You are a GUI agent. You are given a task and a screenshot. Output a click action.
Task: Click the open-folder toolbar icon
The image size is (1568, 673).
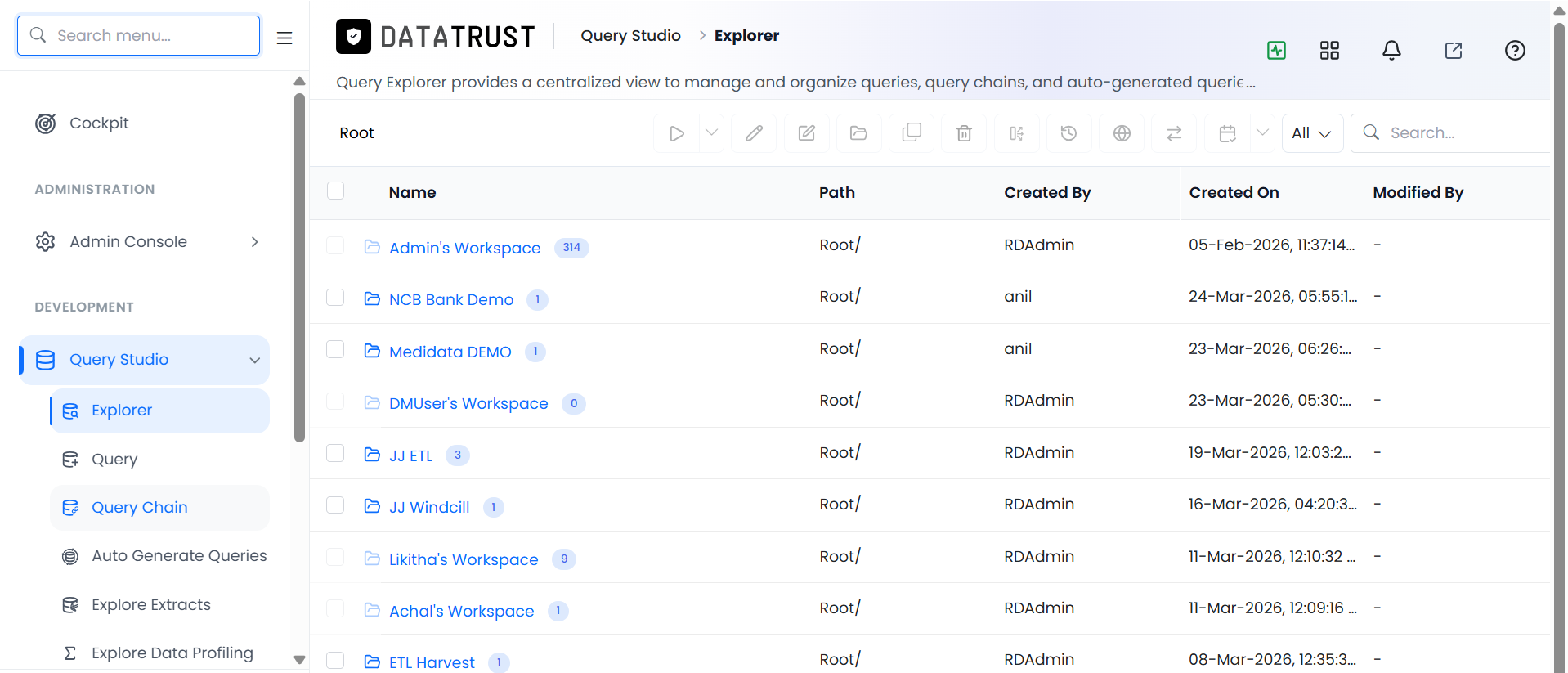858,133
